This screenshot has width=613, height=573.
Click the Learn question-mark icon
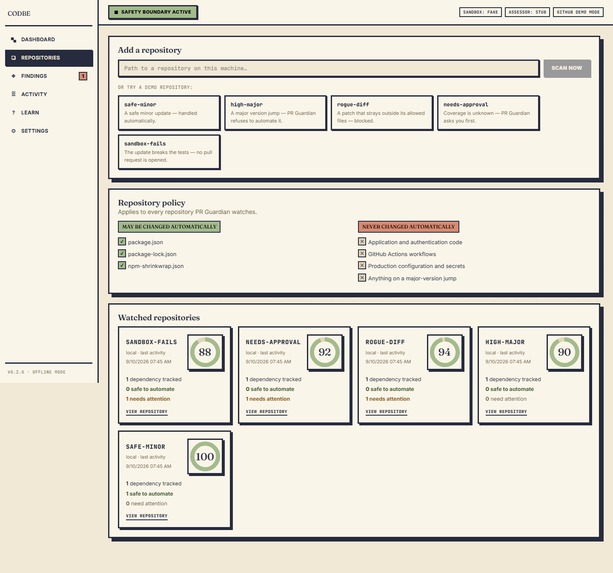pyautogui.click(x=14, y=113)
